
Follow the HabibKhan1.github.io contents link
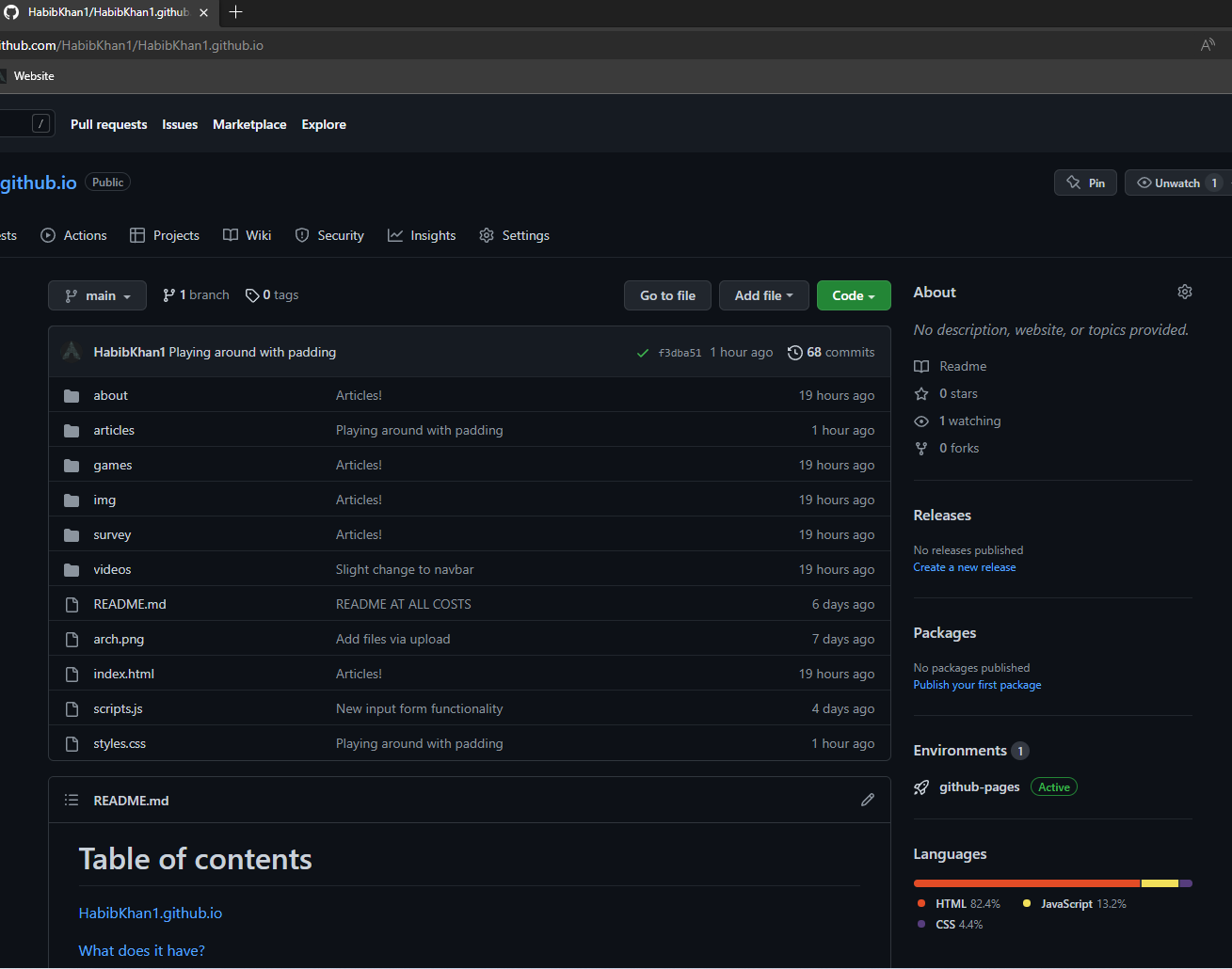[151, 913]
